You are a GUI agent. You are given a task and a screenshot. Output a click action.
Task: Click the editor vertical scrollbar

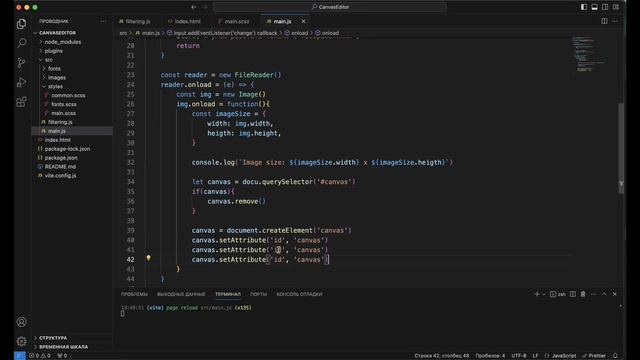pos(621,148)
